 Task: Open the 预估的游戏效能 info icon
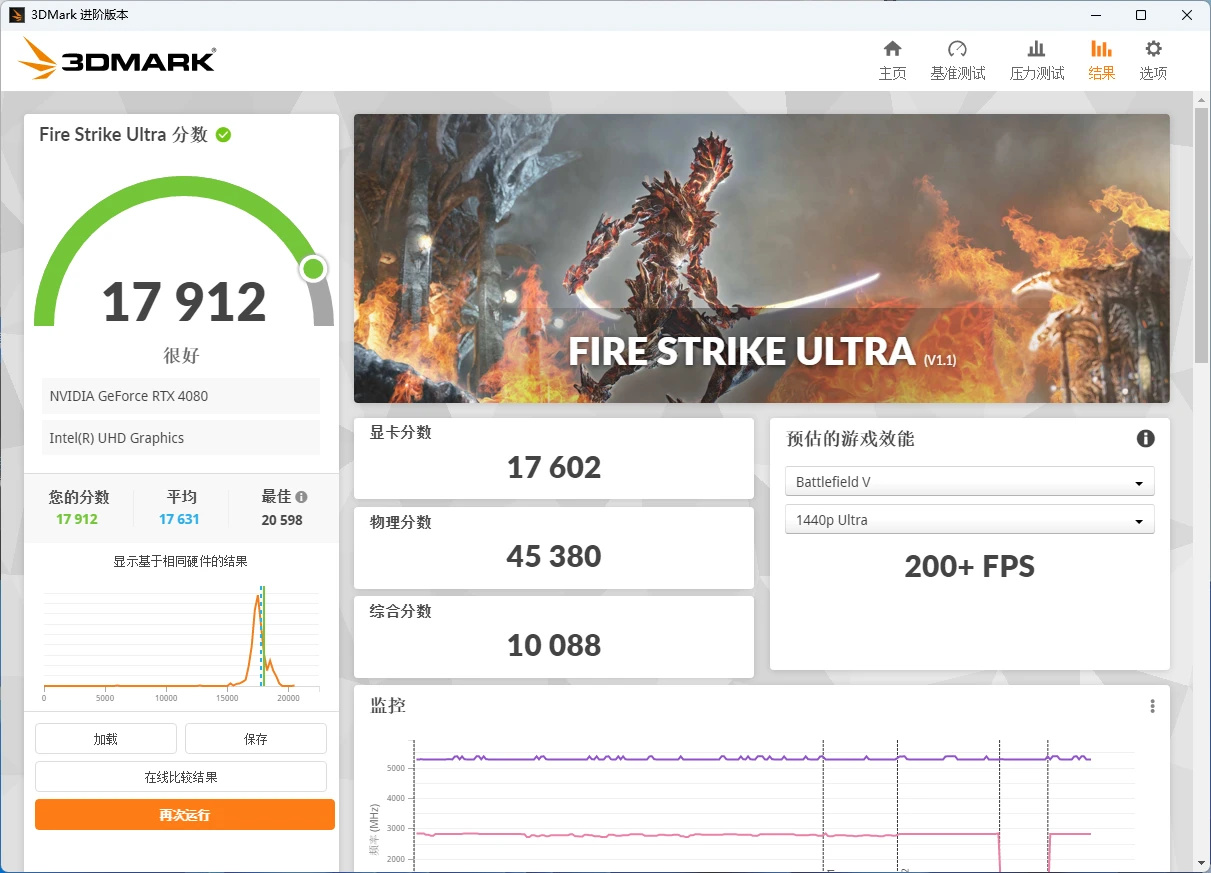1146,438
